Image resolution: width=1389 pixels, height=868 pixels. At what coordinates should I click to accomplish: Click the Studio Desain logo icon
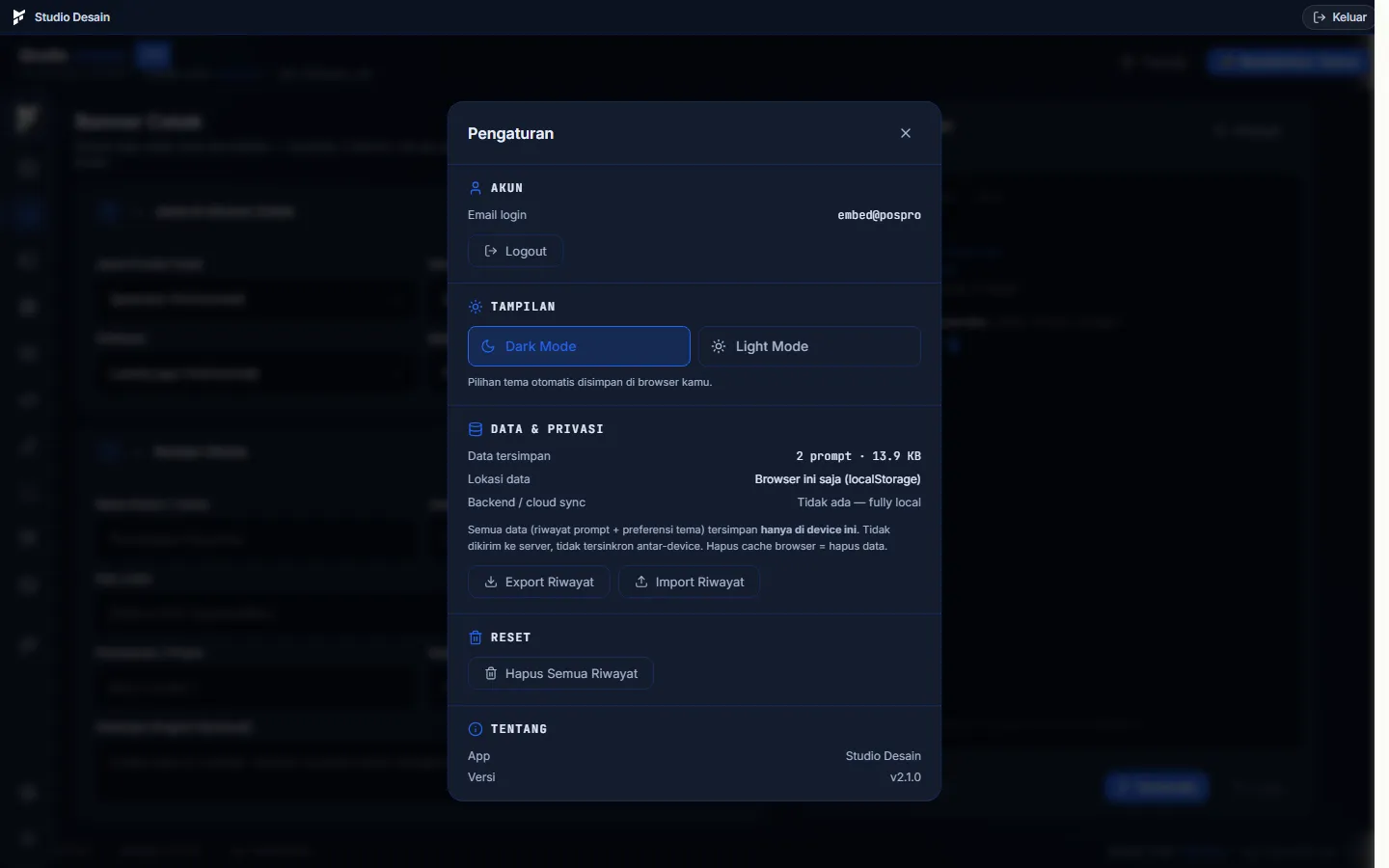click(x=18, y=17)
